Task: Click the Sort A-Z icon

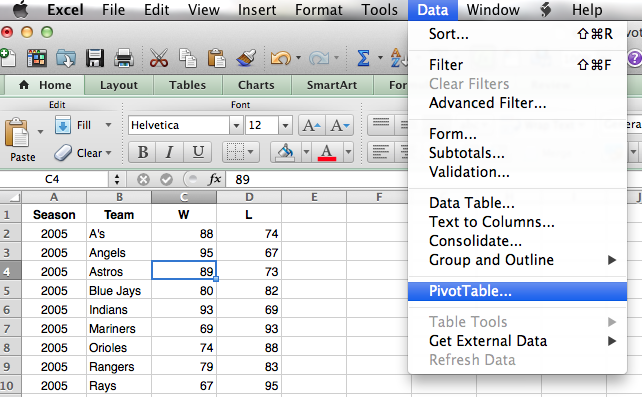Action: pos(399,58)
